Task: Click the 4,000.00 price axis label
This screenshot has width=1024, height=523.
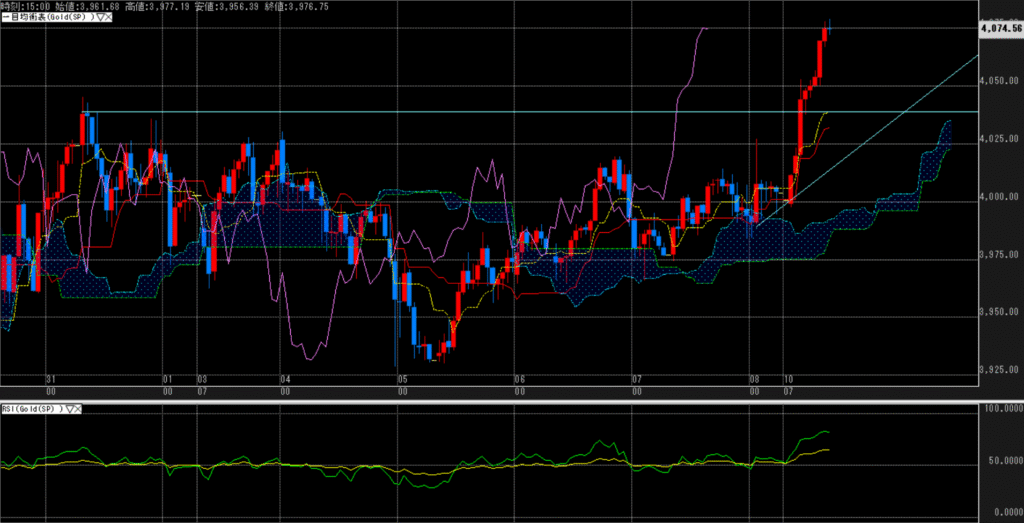Action: (1000, 197)
